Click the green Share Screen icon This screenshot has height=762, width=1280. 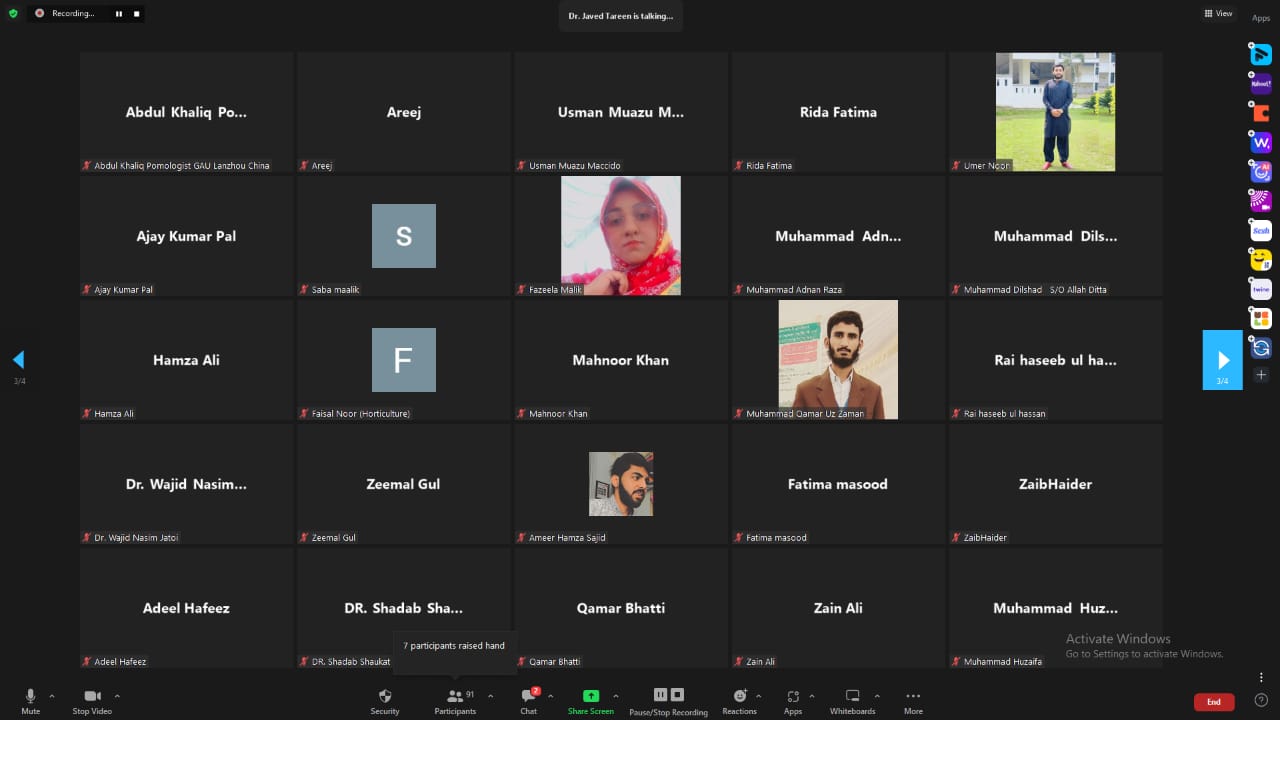[590, 696]
